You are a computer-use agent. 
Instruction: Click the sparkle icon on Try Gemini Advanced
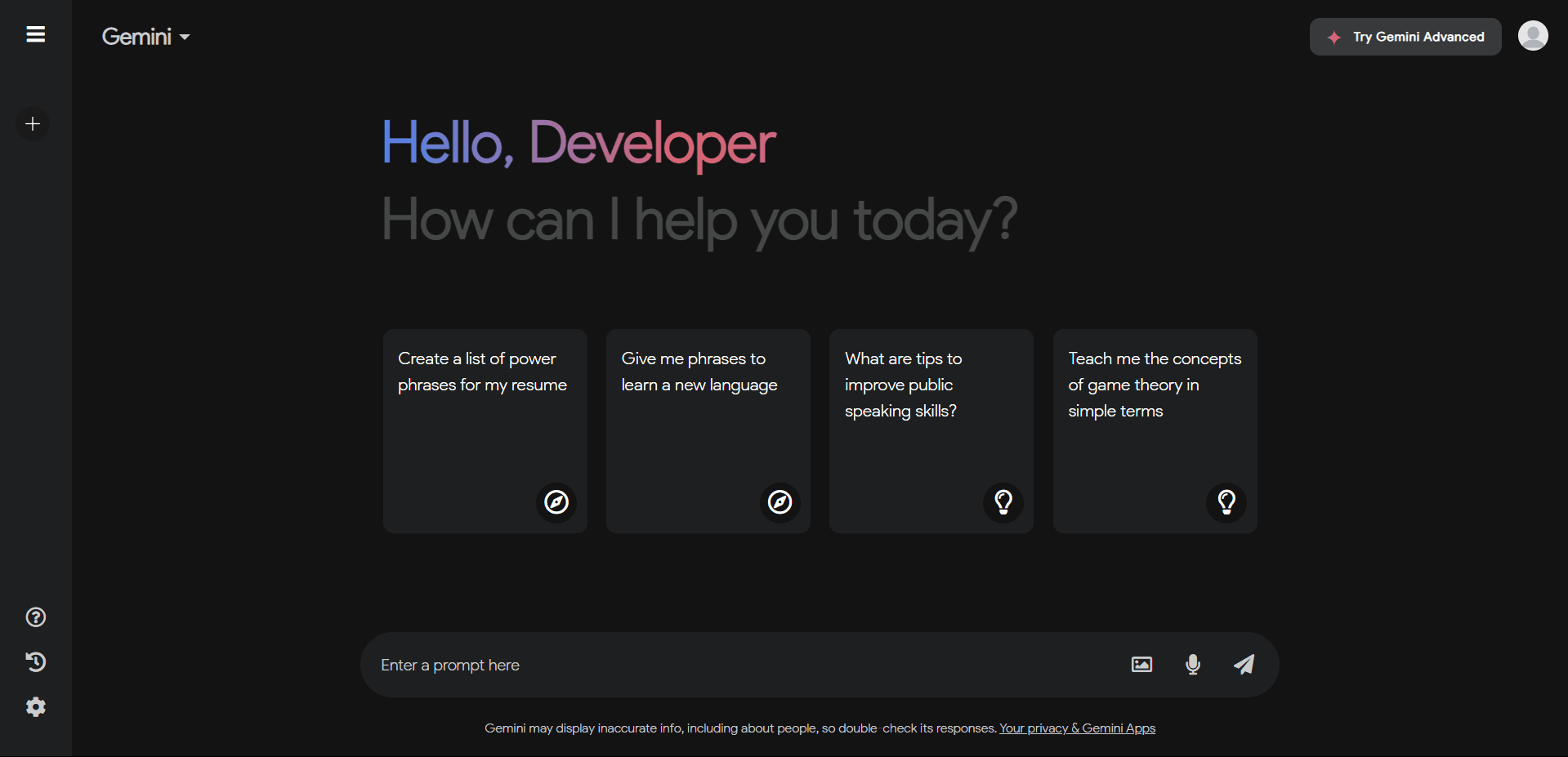1334,38
